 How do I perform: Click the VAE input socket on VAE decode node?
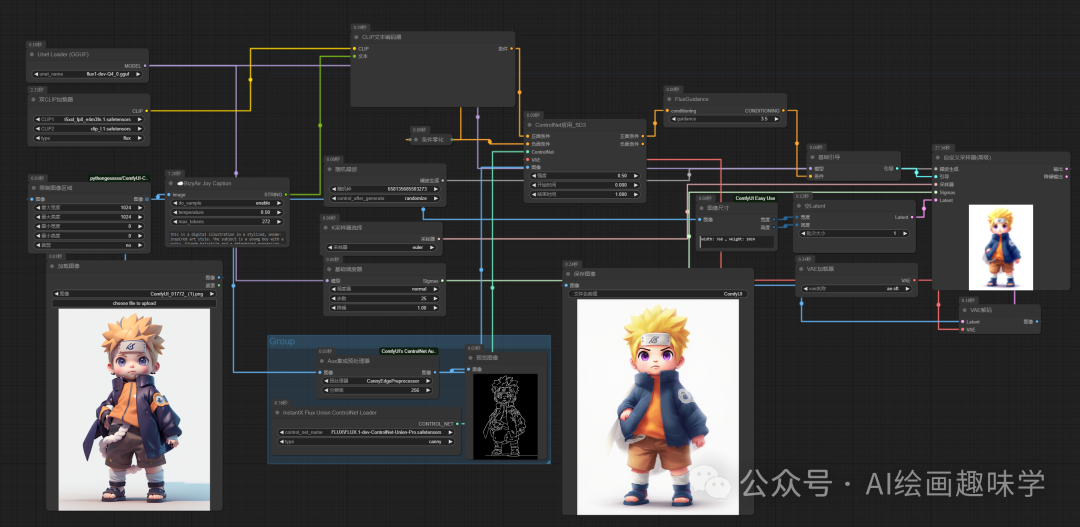pyautogui.click(x=962, y=329)
